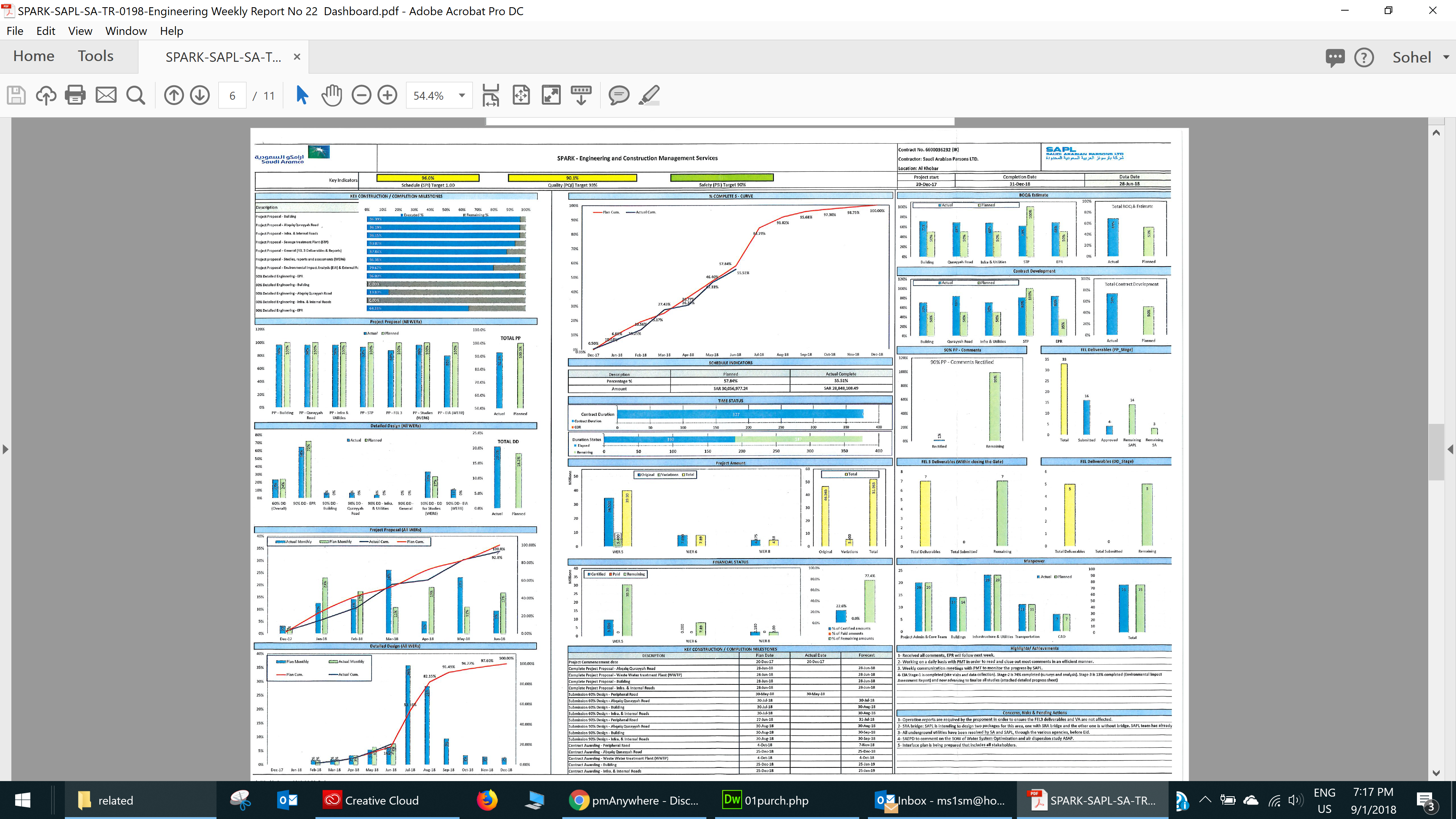Click the Save file icon
Viewport: 1456px width, 819px height.
tap(16, 95)
